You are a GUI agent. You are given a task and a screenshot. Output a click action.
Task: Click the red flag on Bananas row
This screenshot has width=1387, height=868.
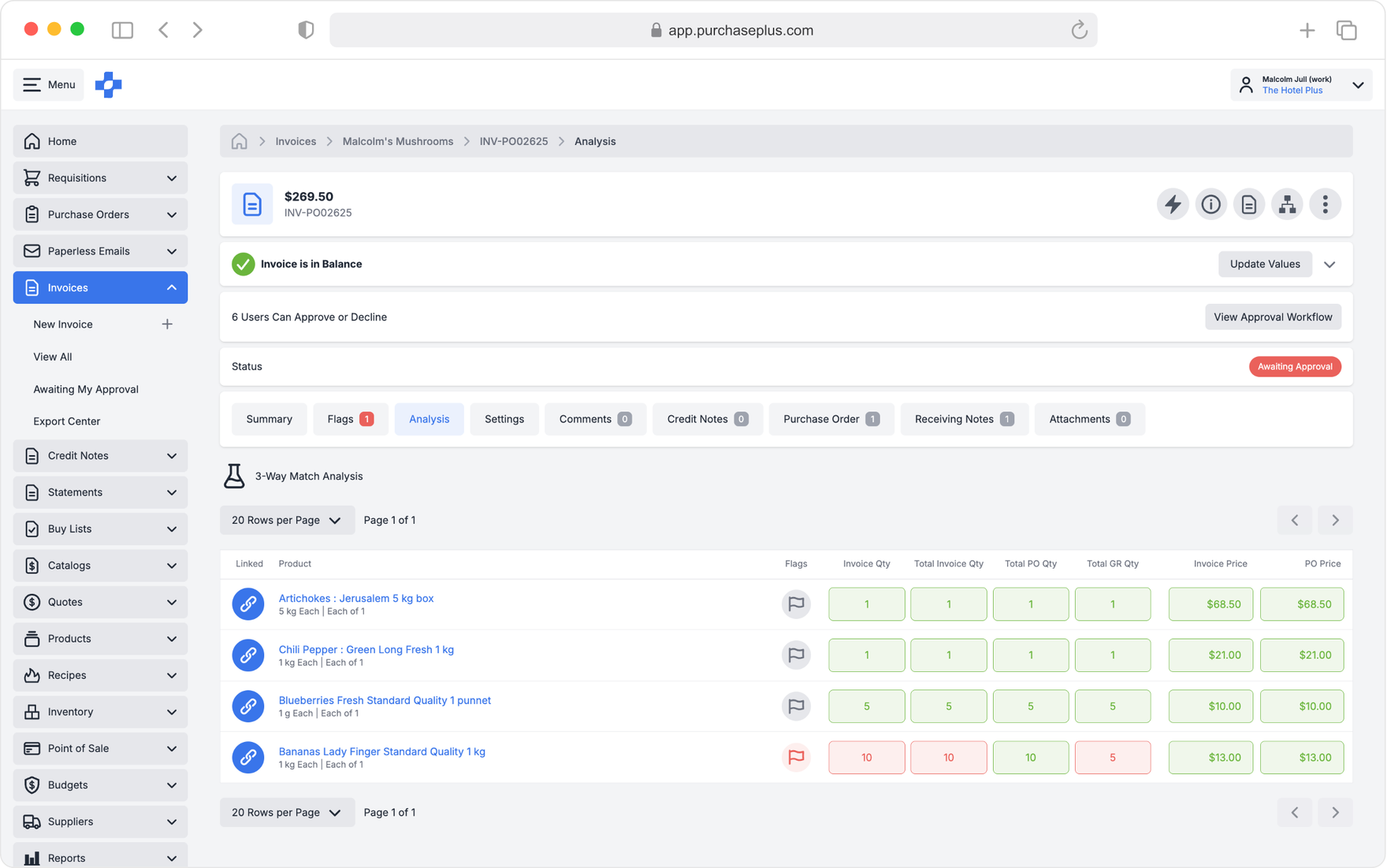pyautogui.click(x=796, y=758)
